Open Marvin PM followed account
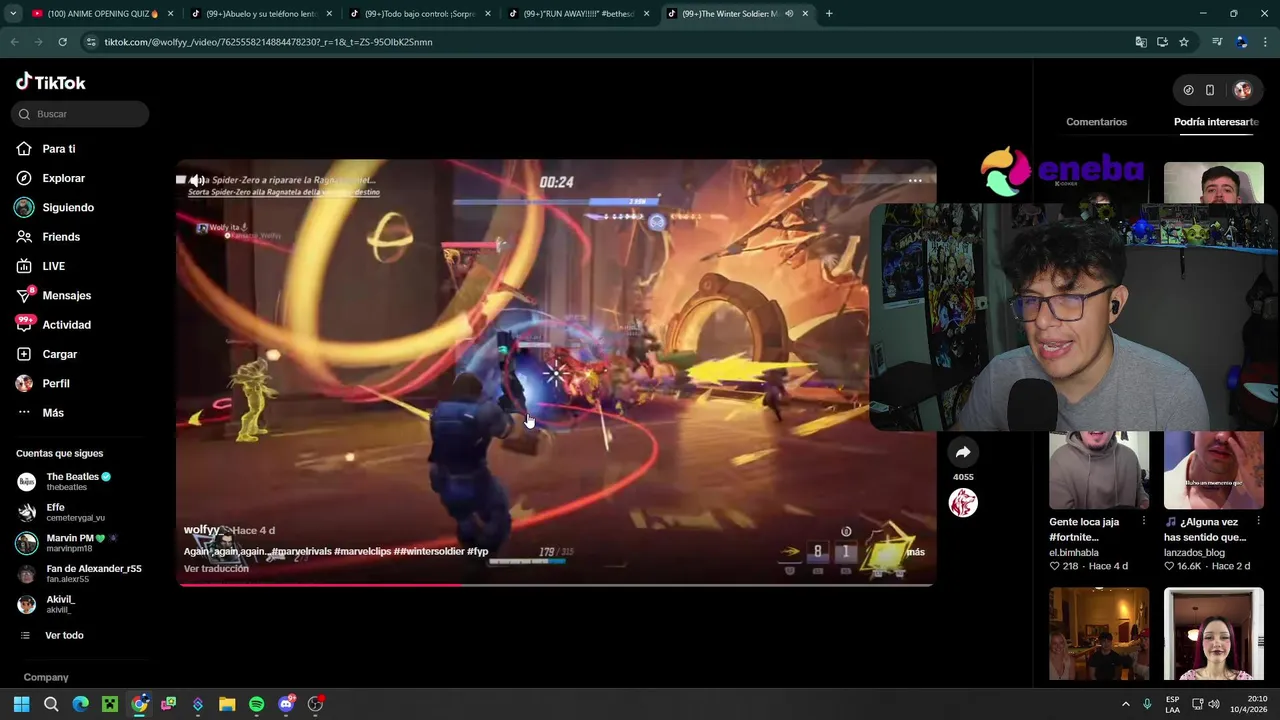 pyautogui.click(x=78, y=543)
